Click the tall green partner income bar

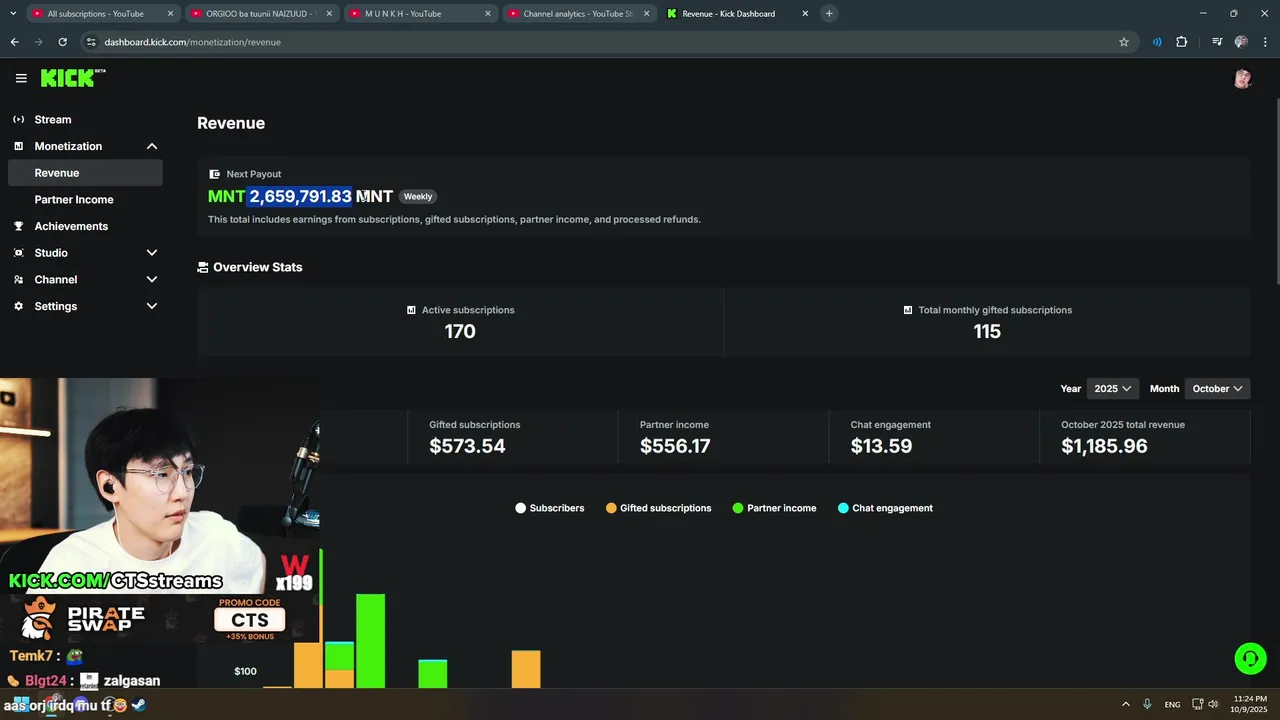(x=370, y=641)
